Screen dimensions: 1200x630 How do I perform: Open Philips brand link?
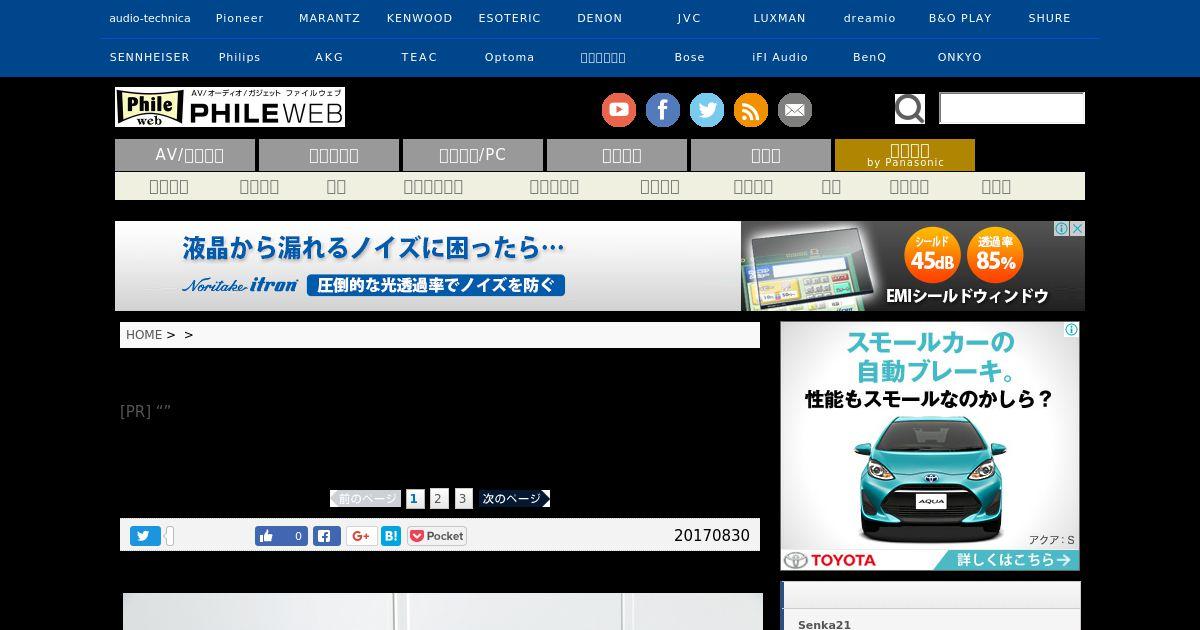point(240,57)
